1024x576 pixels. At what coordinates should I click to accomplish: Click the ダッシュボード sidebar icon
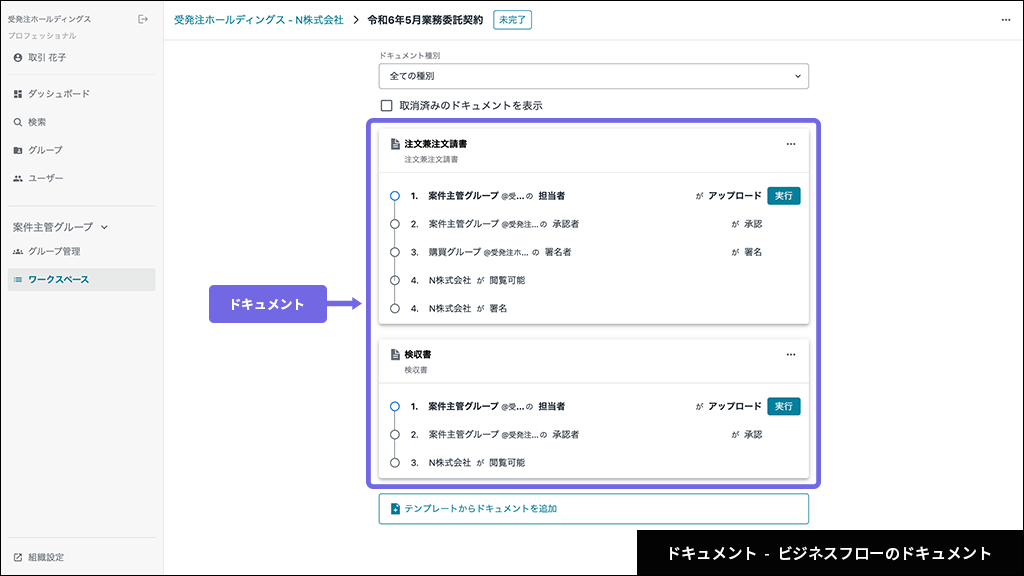click(18, 94)
